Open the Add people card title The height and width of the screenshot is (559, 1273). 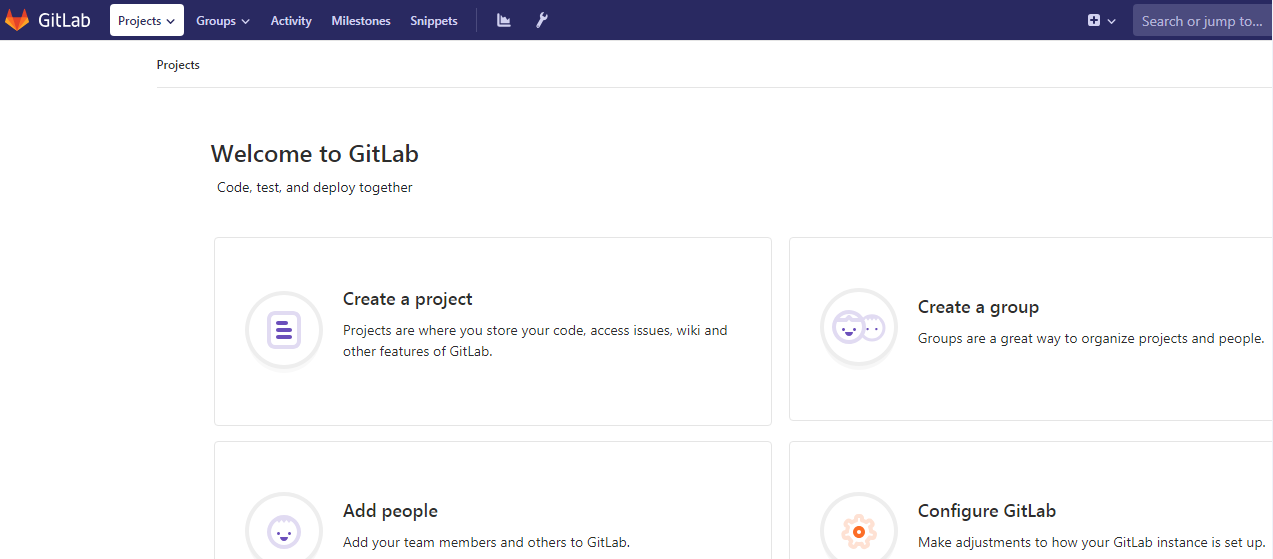click(x=390, y=511)
